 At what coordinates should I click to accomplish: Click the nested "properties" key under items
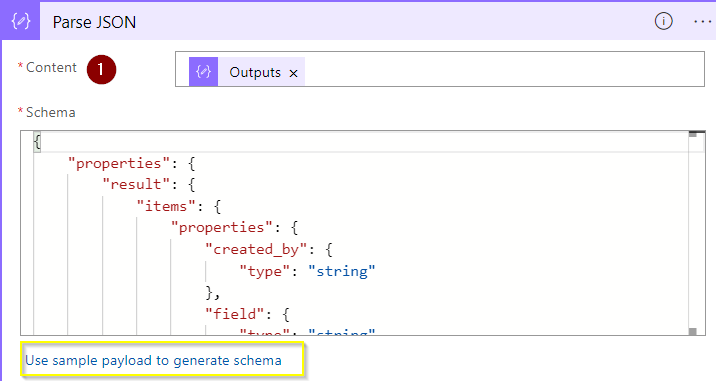click(x=221, y=228)
